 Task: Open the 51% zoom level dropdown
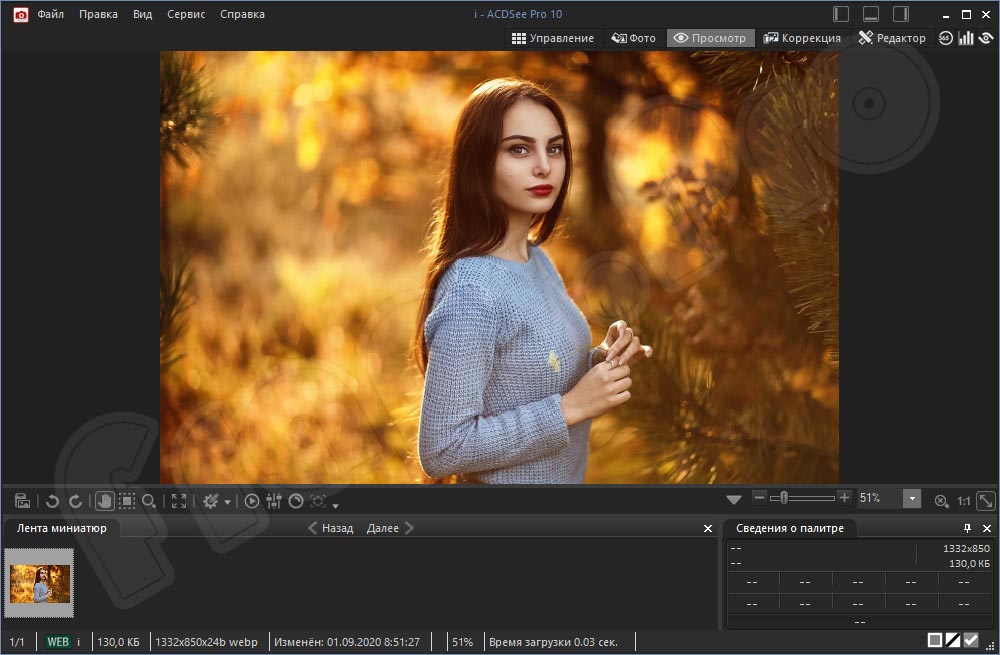[912, 498]
